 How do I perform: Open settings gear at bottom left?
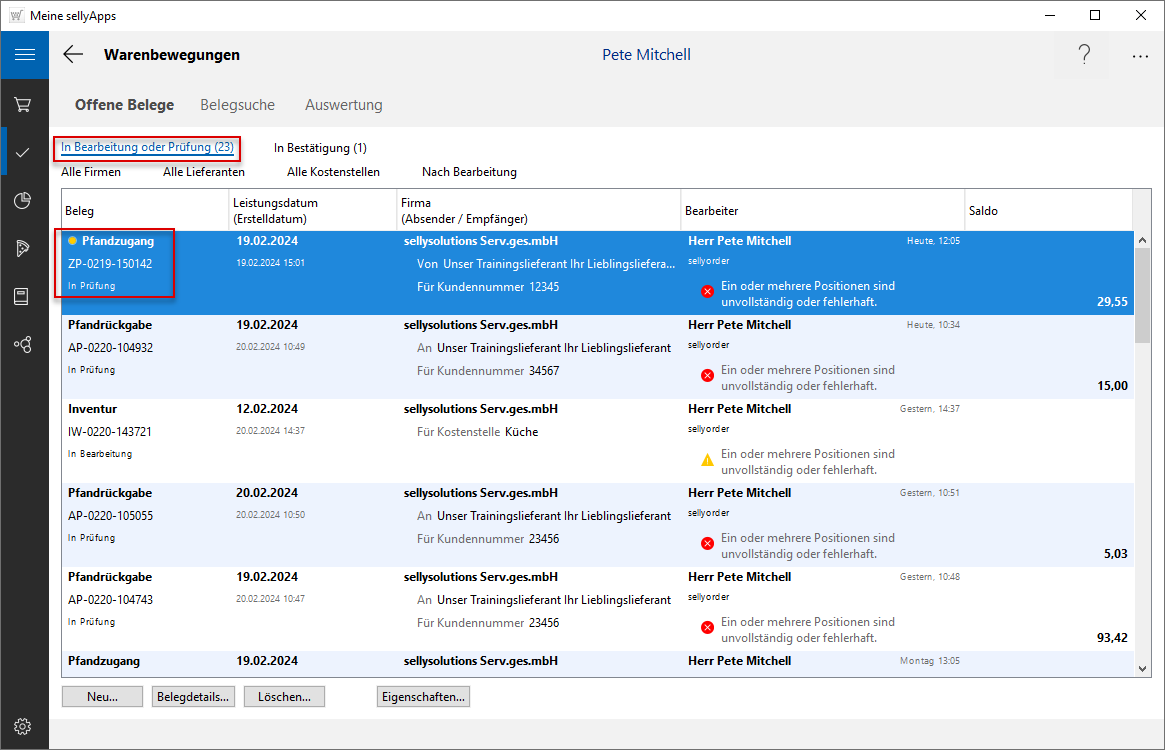click(x=23, y=726)
